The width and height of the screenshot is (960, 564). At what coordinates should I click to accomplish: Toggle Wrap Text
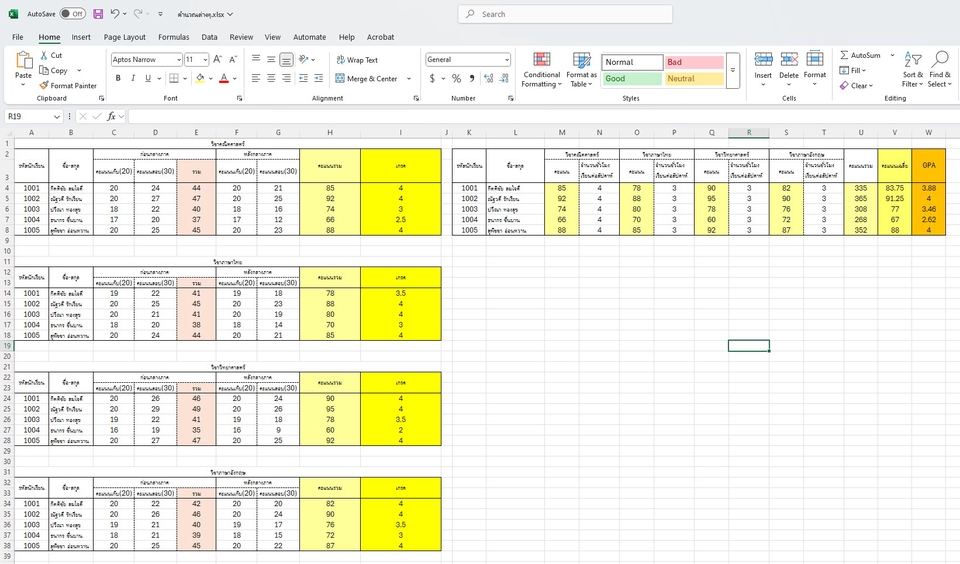tap(357, 59)
